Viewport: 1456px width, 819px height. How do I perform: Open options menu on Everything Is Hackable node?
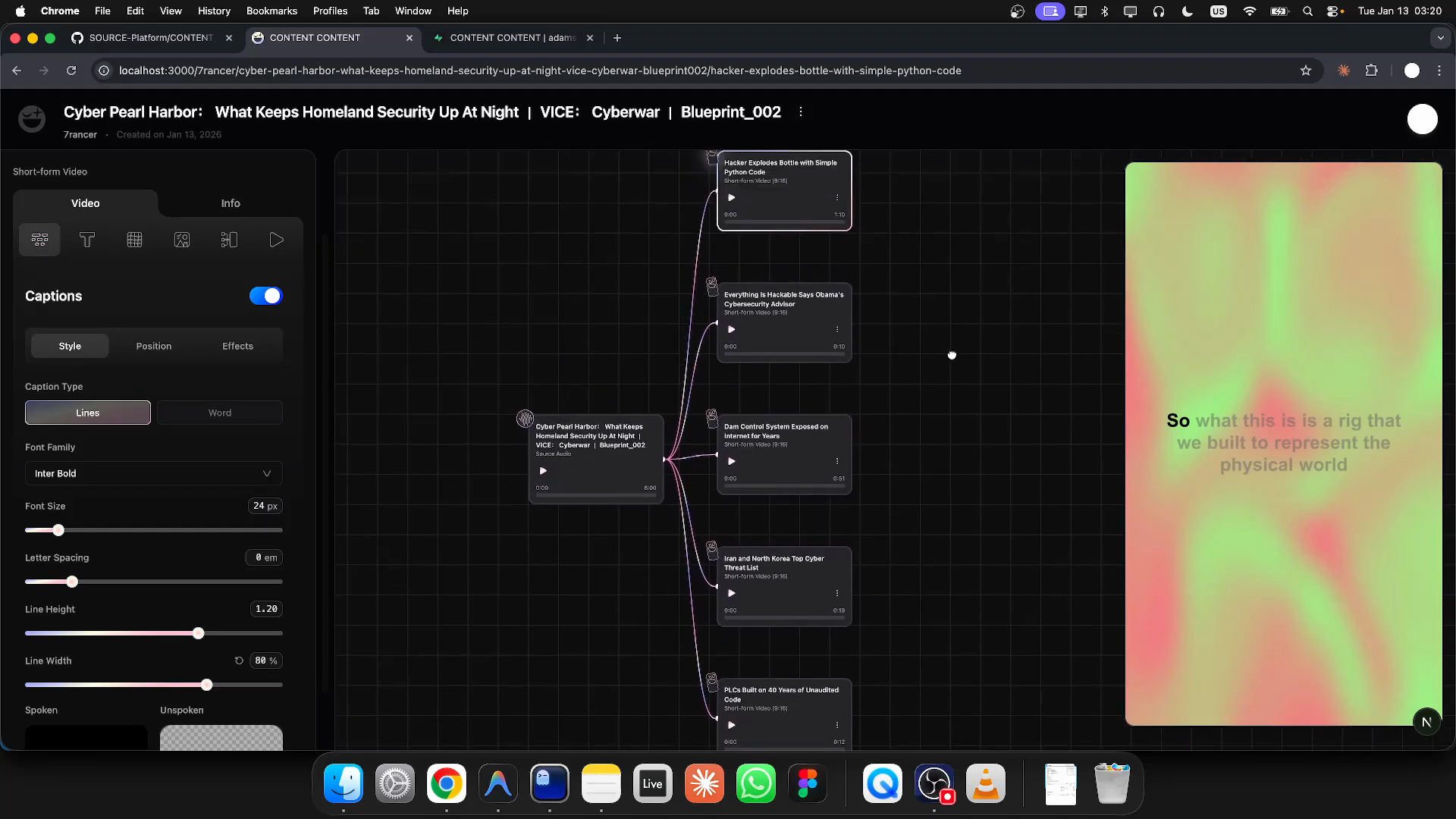click(837, 329)
